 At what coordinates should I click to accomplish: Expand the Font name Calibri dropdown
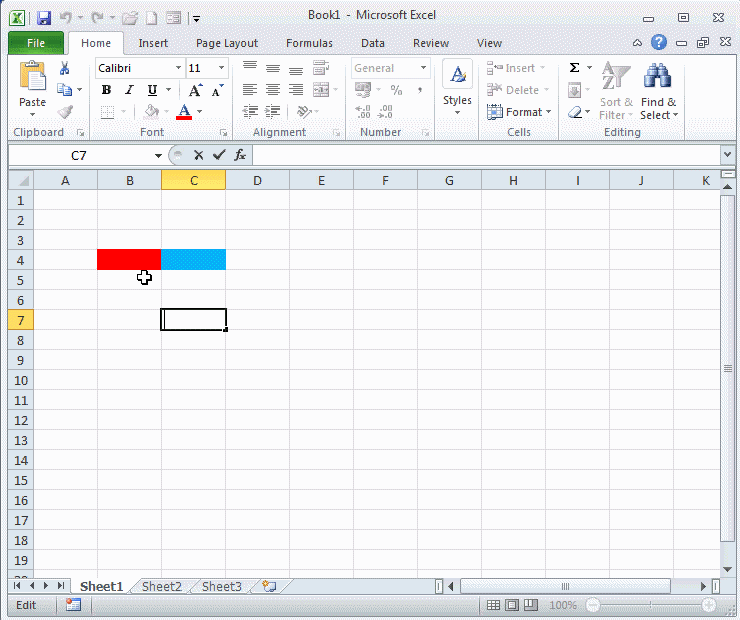click(x=179, y=68)
